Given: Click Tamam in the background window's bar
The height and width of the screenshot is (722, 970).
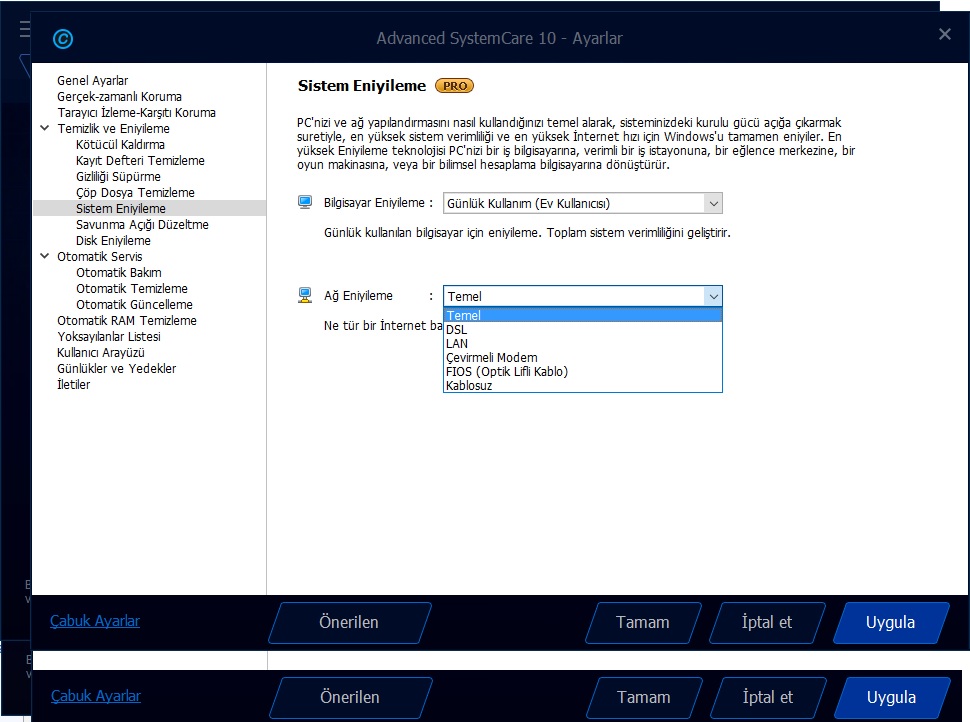Looking at the screenshot, I should point(644,697).
